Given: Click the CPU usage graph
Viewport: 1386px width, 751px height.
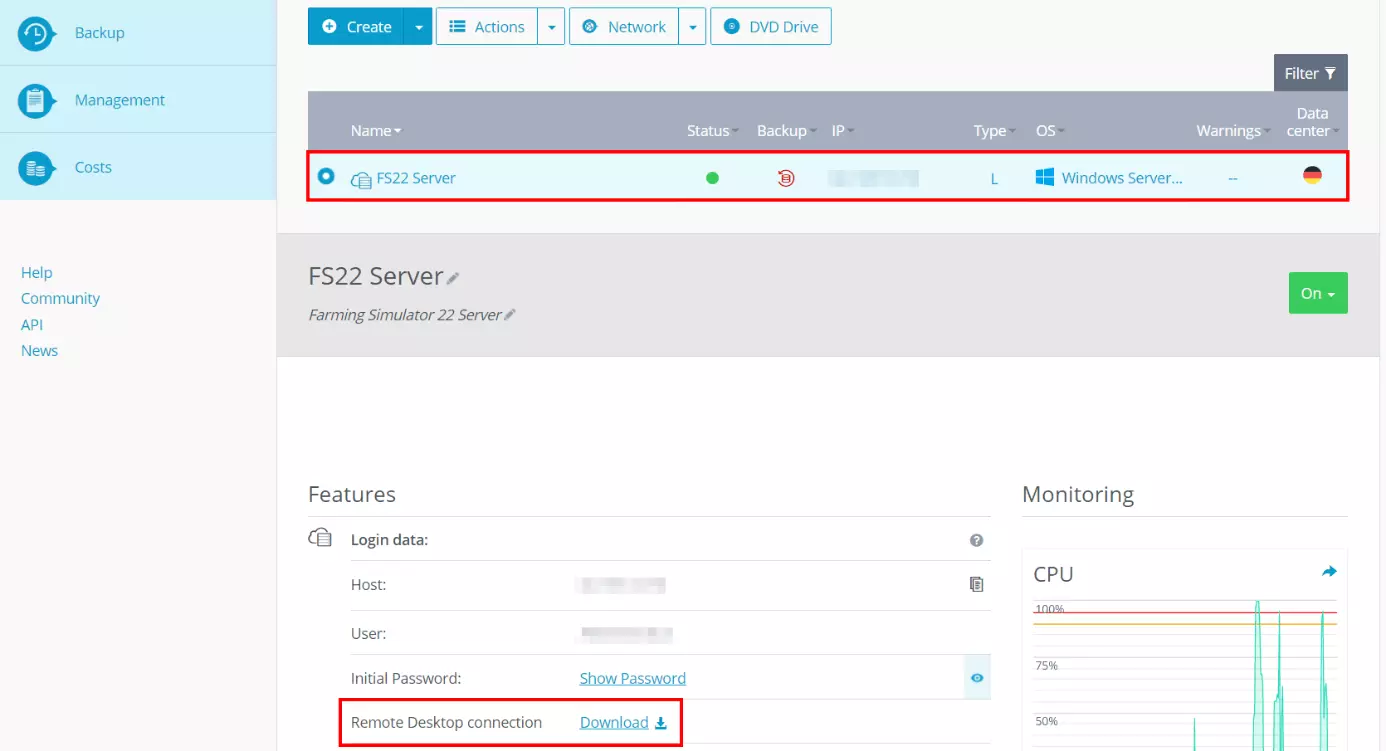Looking at the screenshot, I should click(1185, 675).
